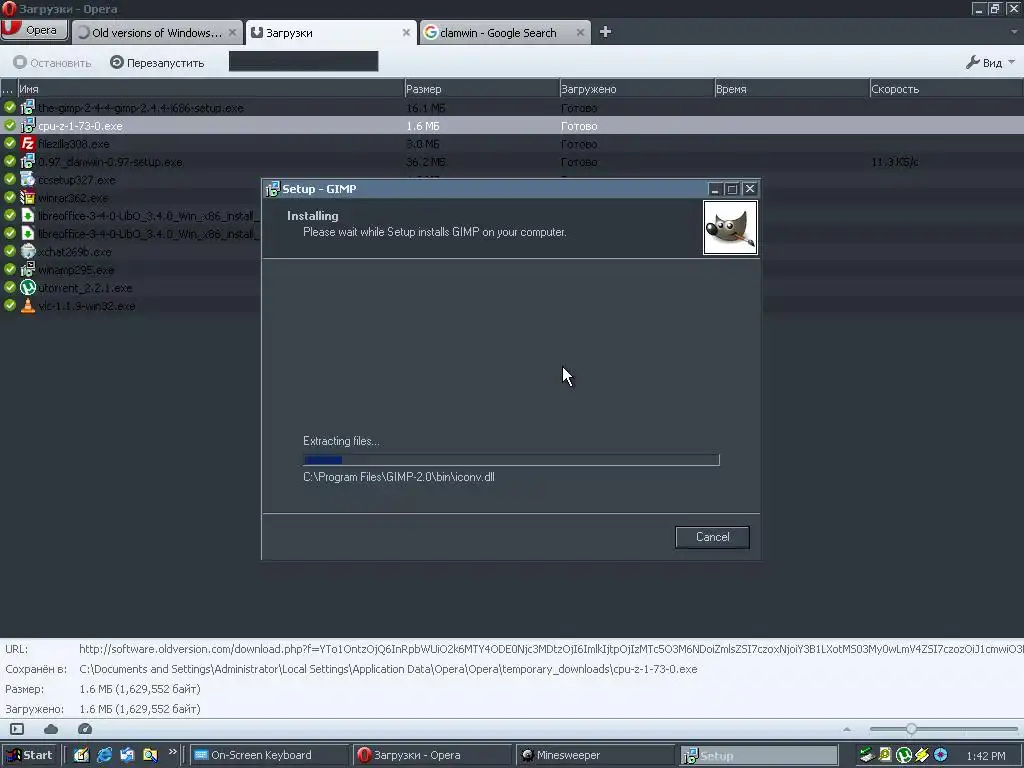This screenshot has width=1024, height=768.
Task: Sort downloads by Имя column header
Action: (x=211, y=89)
